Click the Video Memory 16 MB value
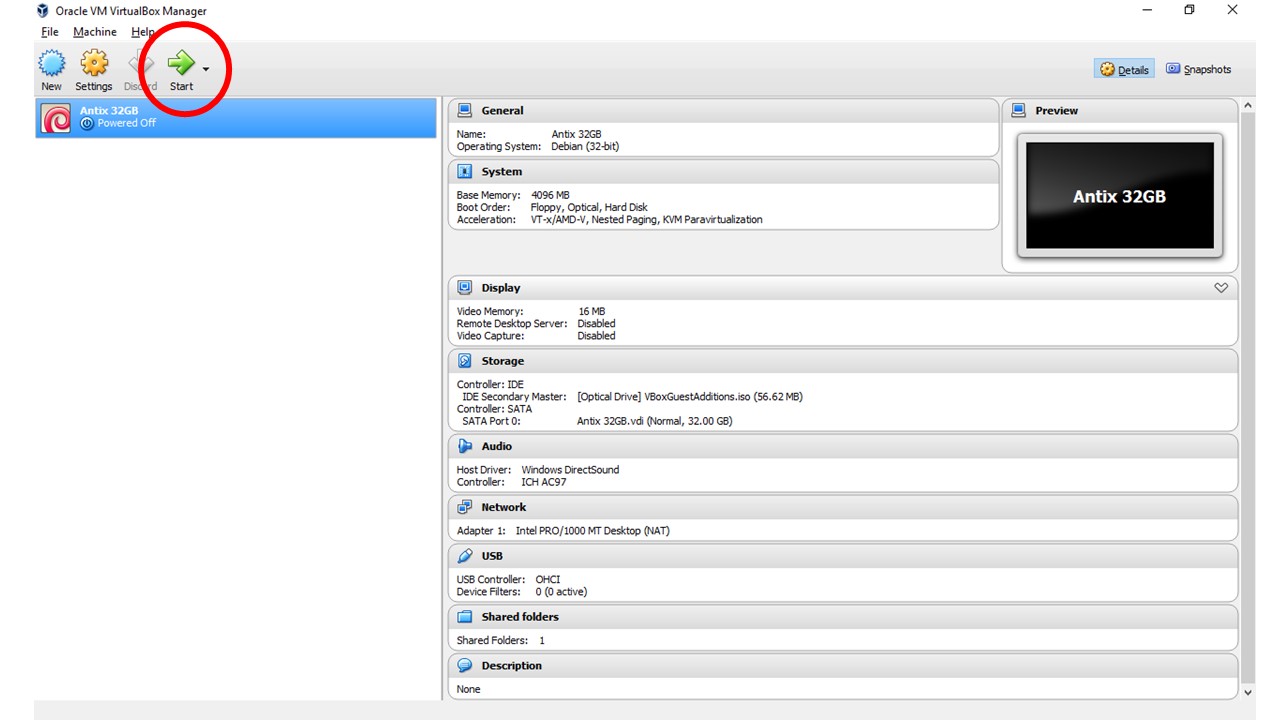This screenshot has width=1280, height=720. coord(591,311)
